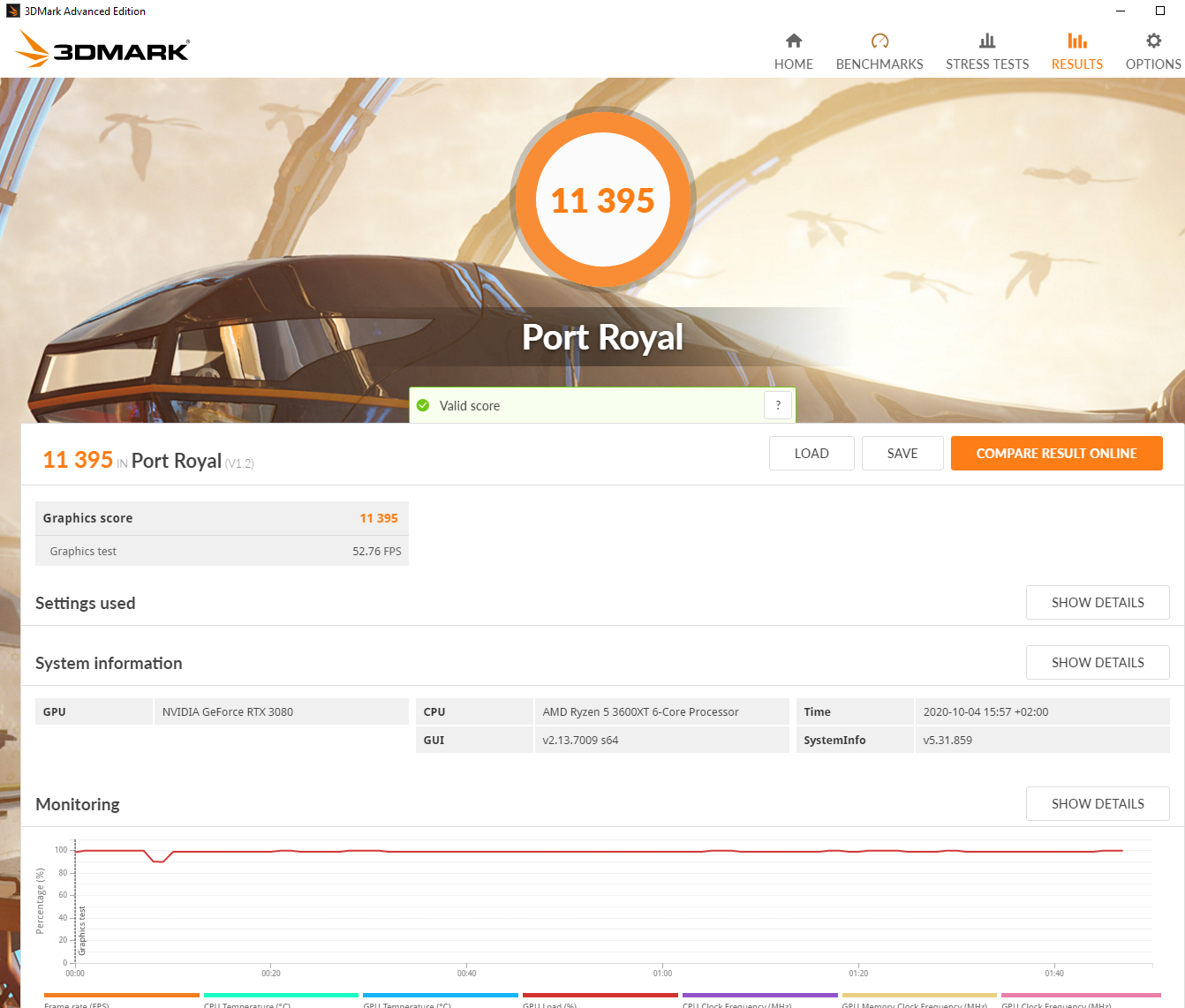Click the Graphics test row label
Viewport: 1185px width, 1008px height.
tap(83, 551)
